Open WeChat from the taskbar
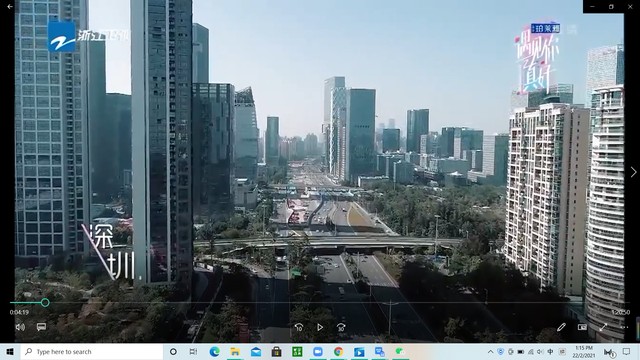This screenshot has width=640, height=360. [x=400, y=352]
